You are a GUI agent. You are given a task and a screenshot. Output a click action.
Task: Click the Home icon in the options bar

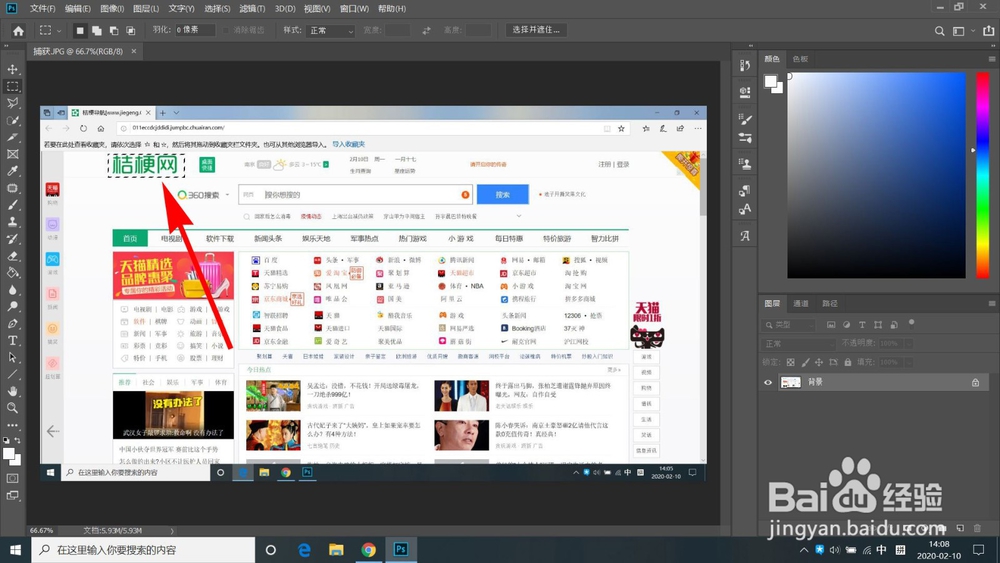coord(18,31)
